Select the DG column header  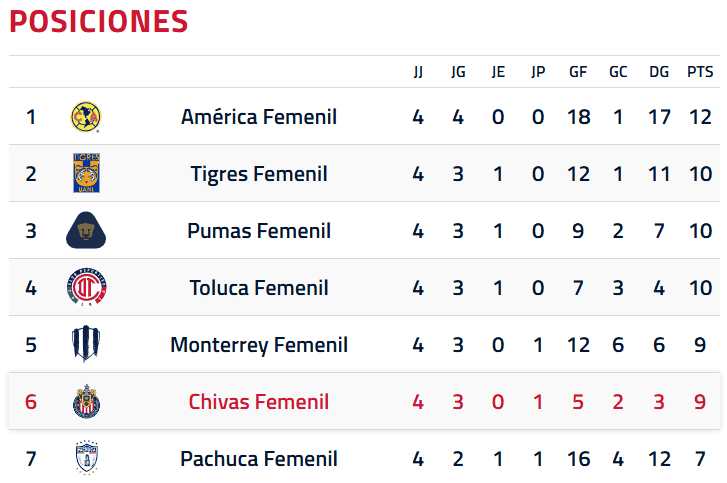click(x=659, y=72)
